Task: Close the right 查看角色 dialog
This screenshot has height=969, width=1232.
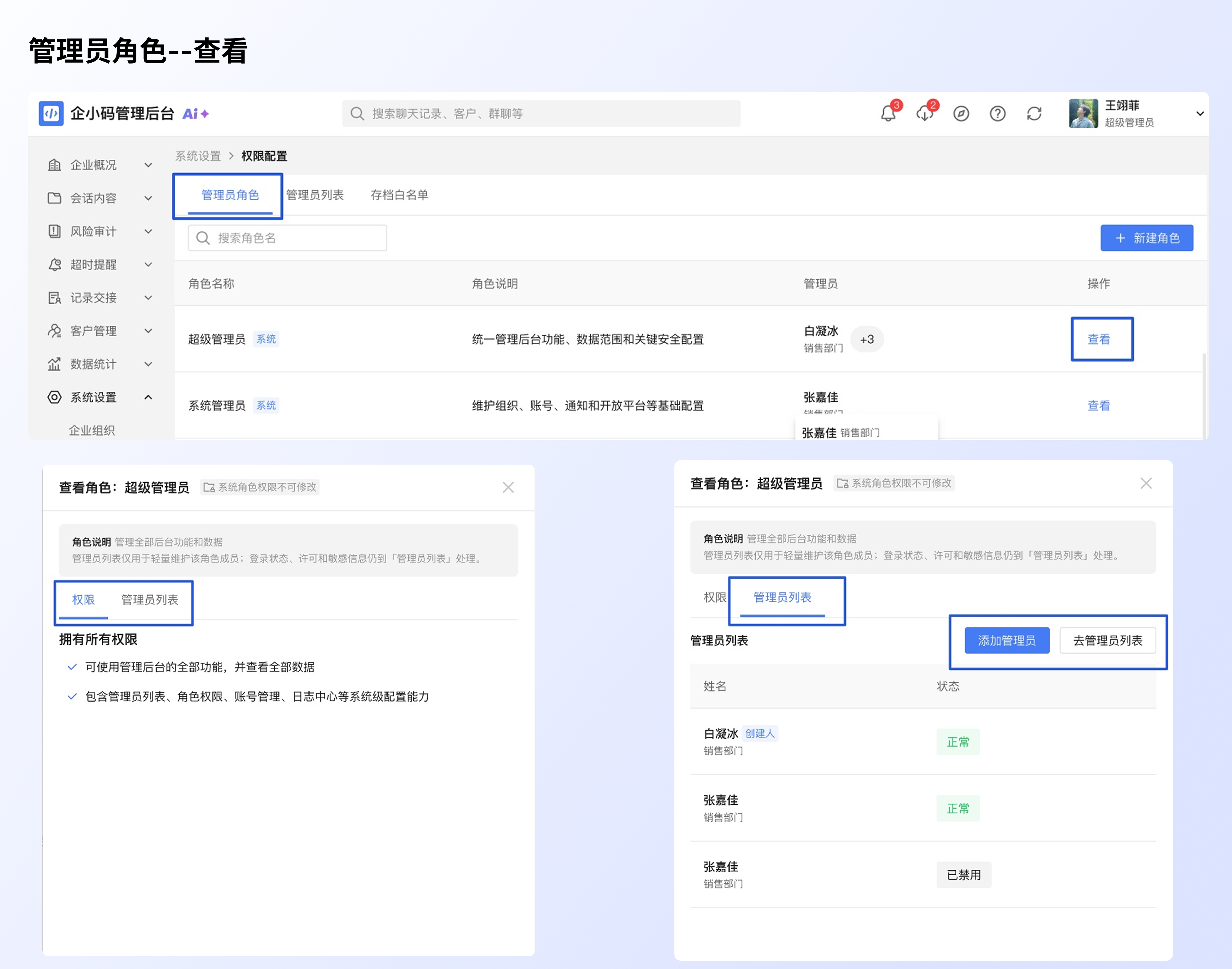Action: pyautogui.click(x=1146, y=483)
